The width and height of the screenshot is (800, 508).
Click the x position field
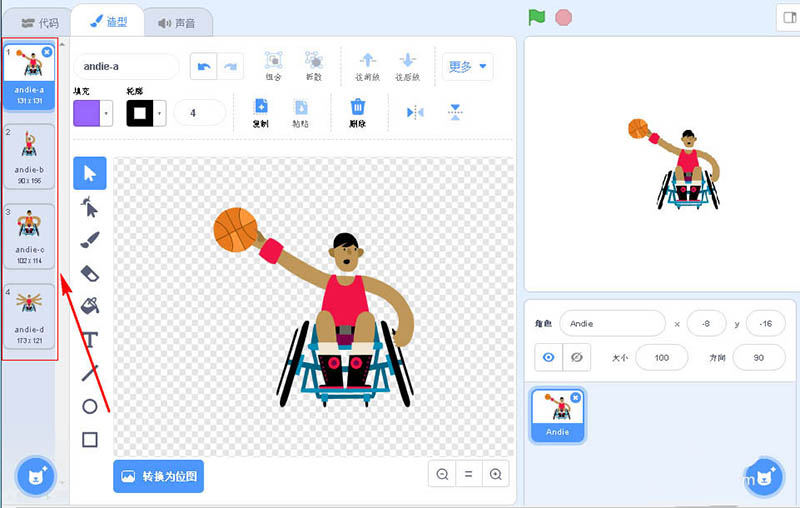tap(706, 323)
